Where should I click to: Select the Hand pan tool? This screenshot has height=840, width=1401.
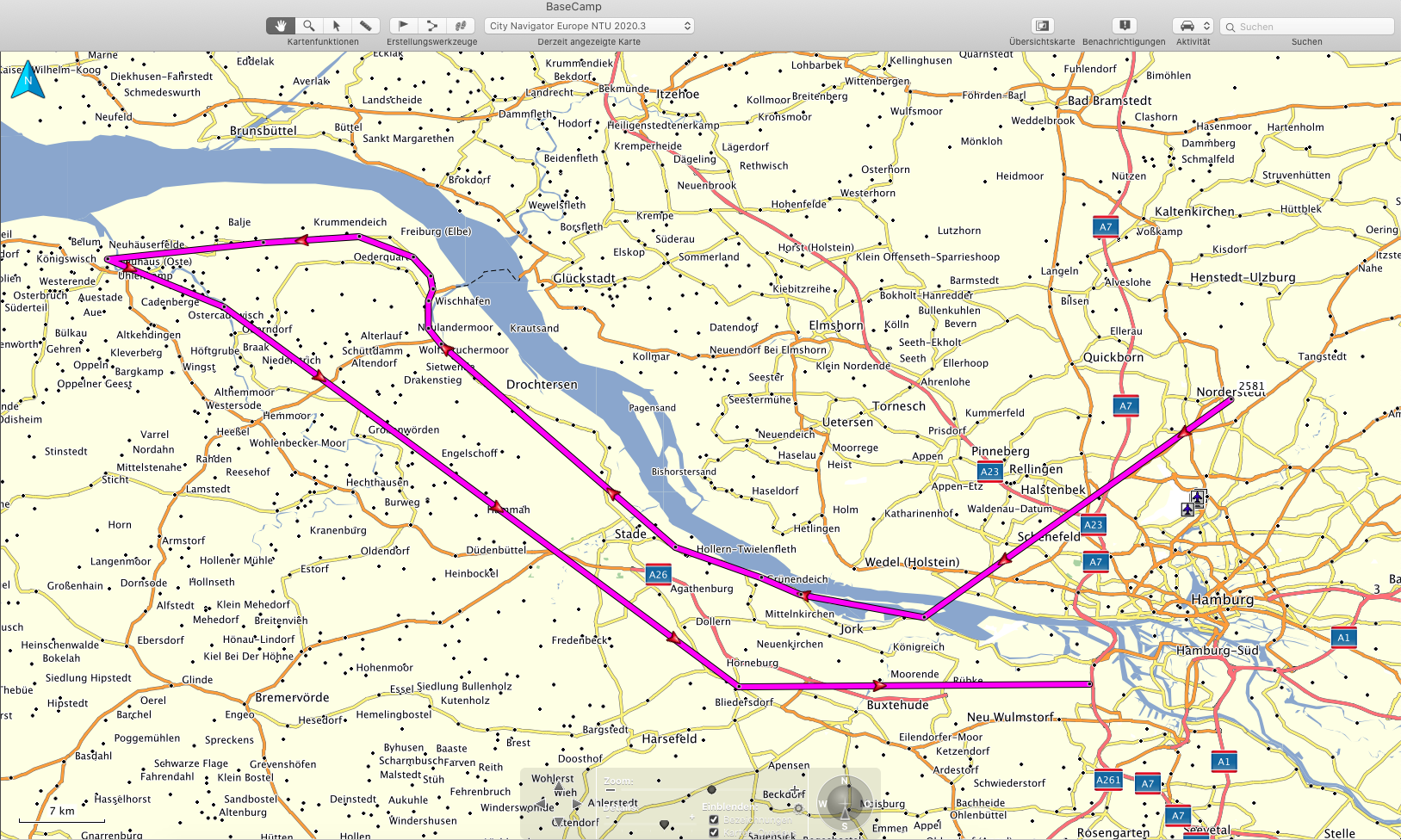coord(281,26)
